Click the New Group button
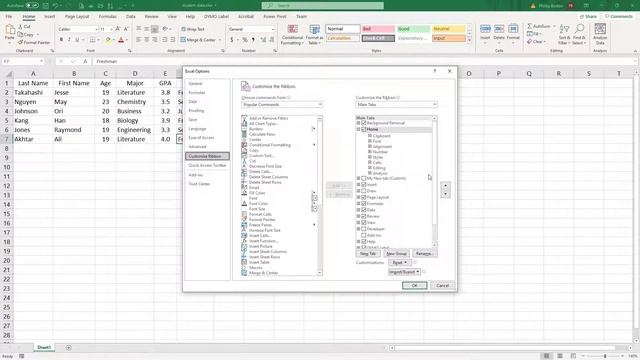The image size is (640, 360). 396,254
